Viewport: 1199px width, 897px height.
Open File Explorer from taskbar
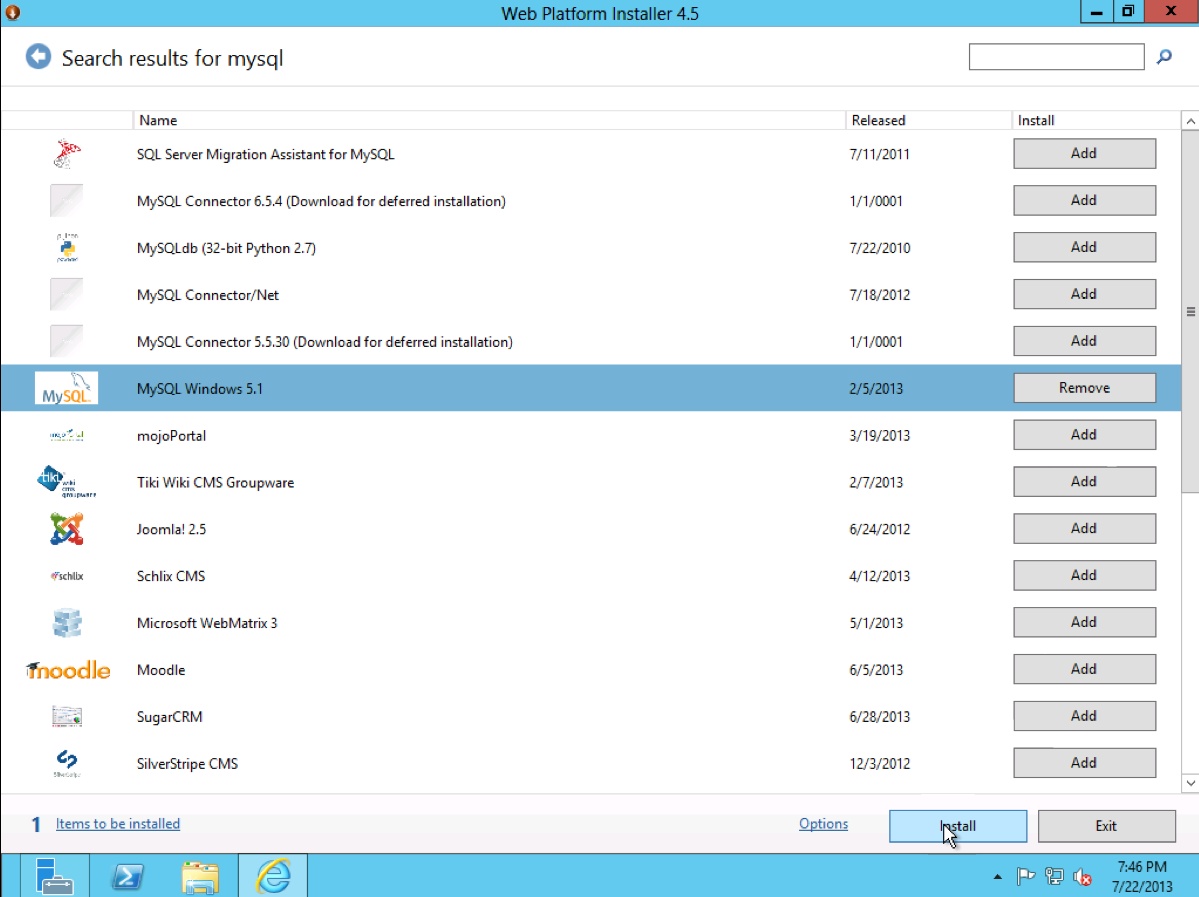(200, 876)
